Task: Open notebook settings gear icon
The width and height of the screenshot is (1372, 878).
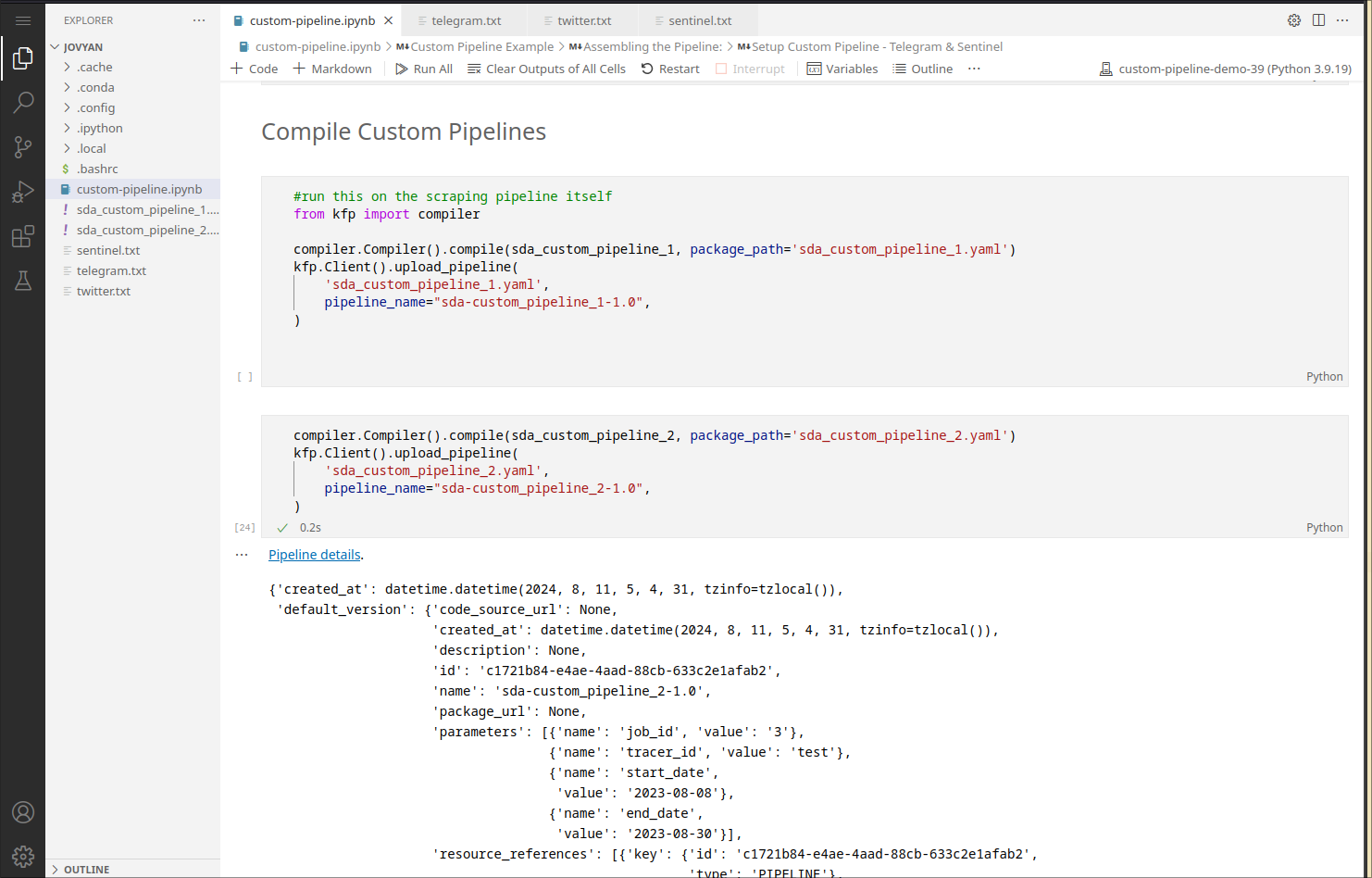Action: pyautogui.click(x=1294, y=20)
